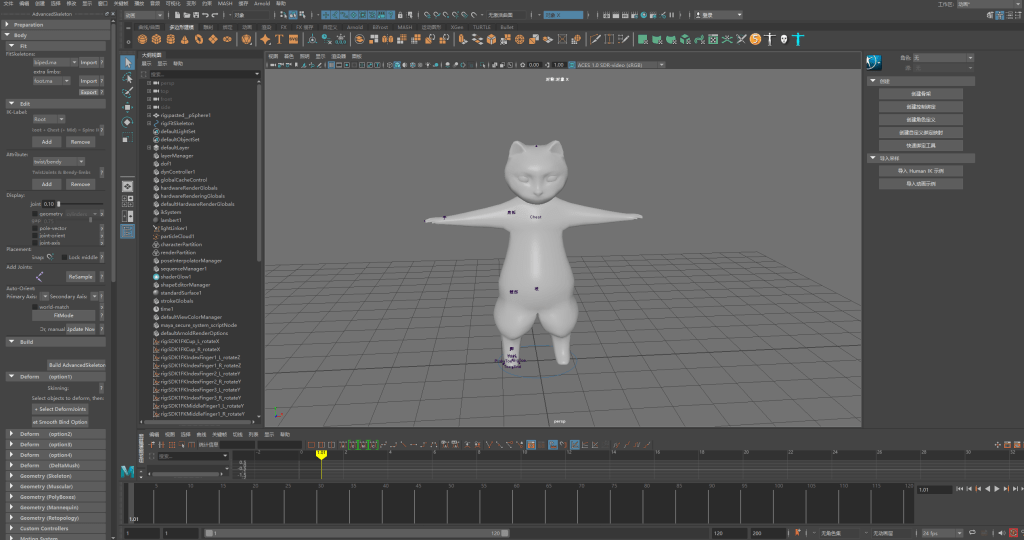Enable the world-match checkbox
Screen dimensions: 1024x540
coord(34,307)
